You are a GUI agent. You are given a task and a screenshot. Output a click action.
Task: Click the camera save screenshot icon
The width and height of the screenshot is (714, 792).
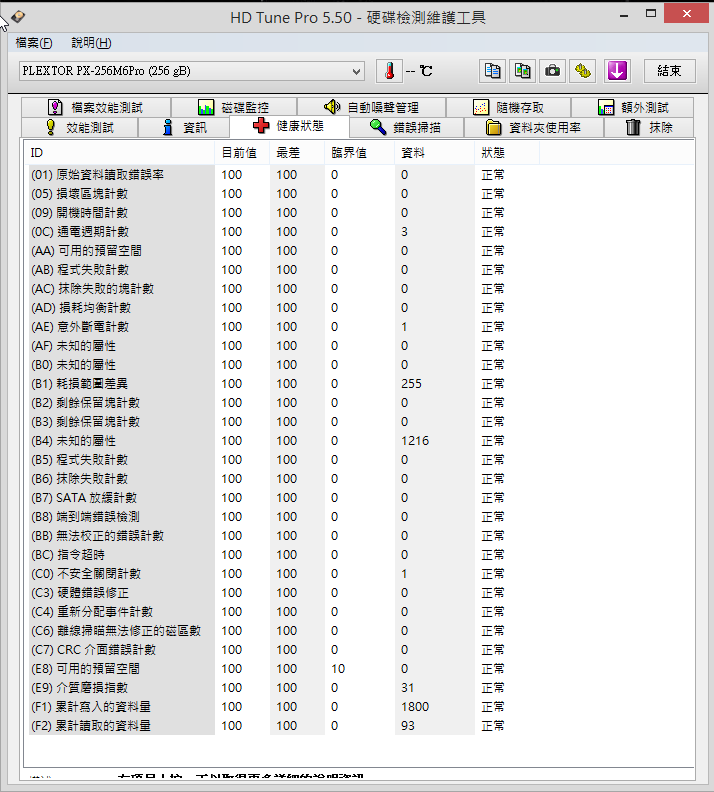pyautogui.click(x=552, y=71)
